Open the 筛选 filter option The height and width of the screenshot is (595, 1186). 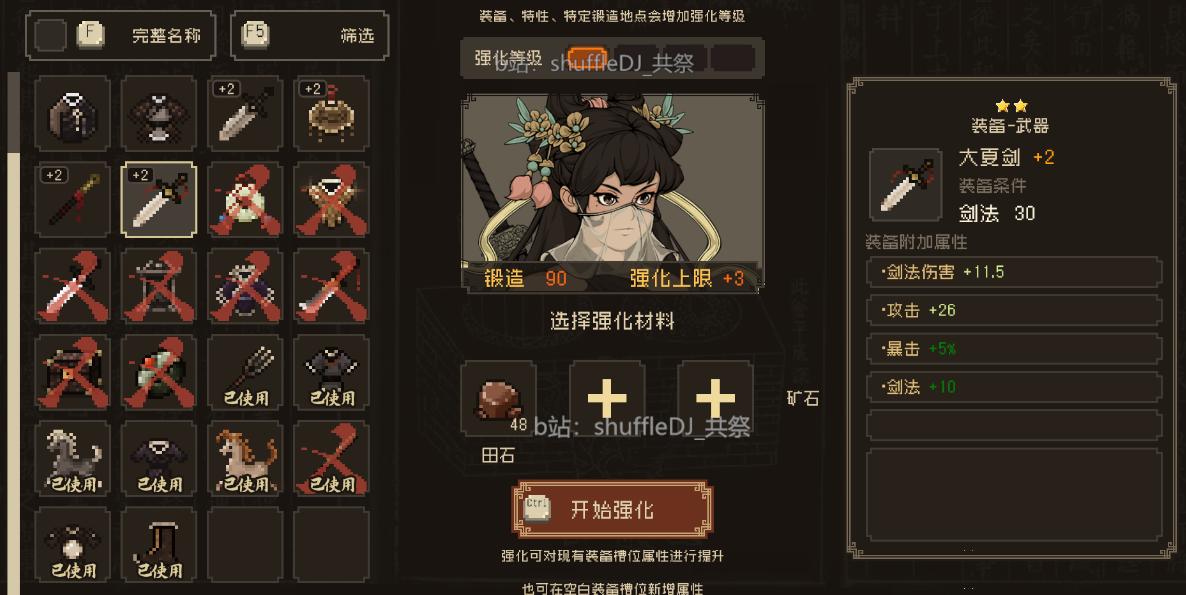[x=309, y=36]
